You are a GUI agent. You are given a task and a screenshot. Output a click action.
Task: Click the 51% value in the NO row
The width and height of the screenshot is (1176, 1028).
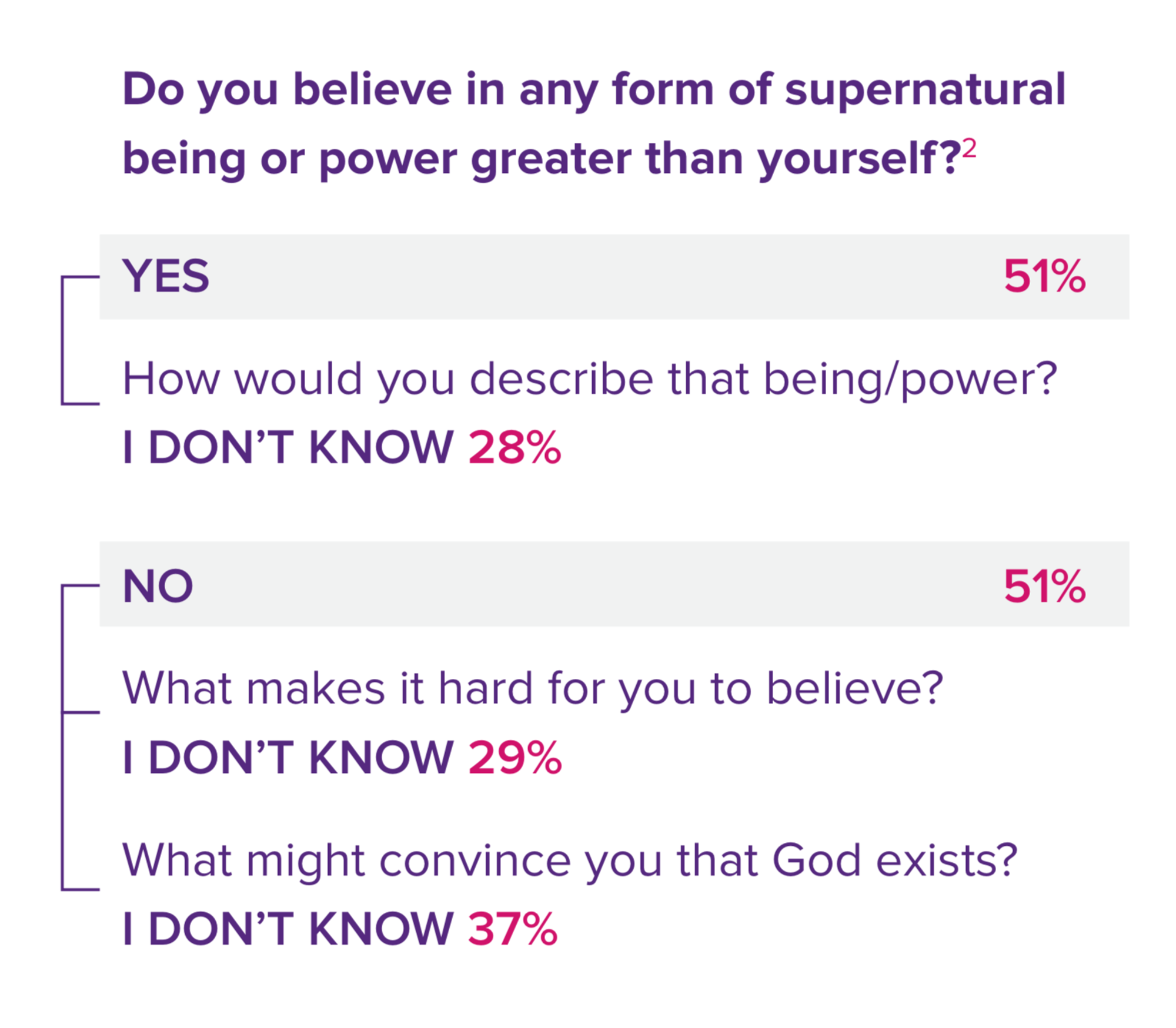[x=1044, y=587]
